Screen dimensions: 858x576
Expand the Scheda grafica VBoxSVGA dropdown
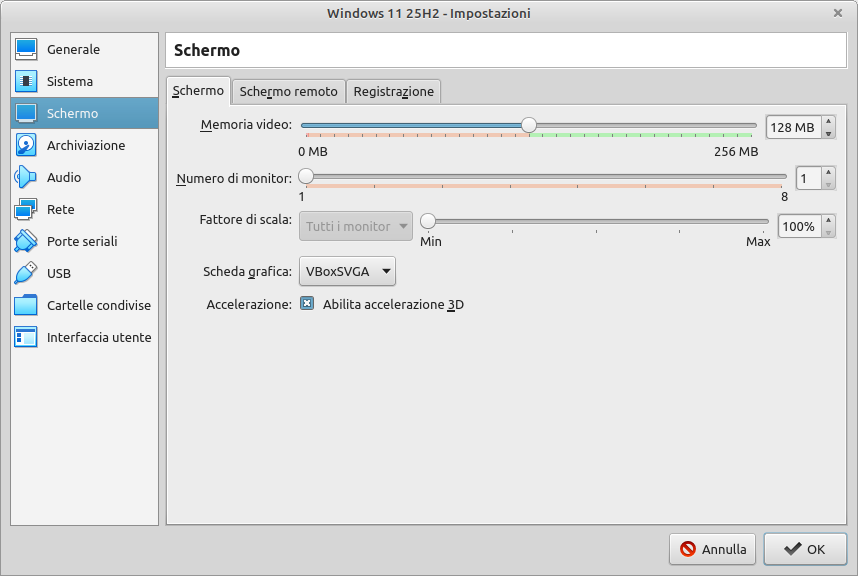[347, 271]
